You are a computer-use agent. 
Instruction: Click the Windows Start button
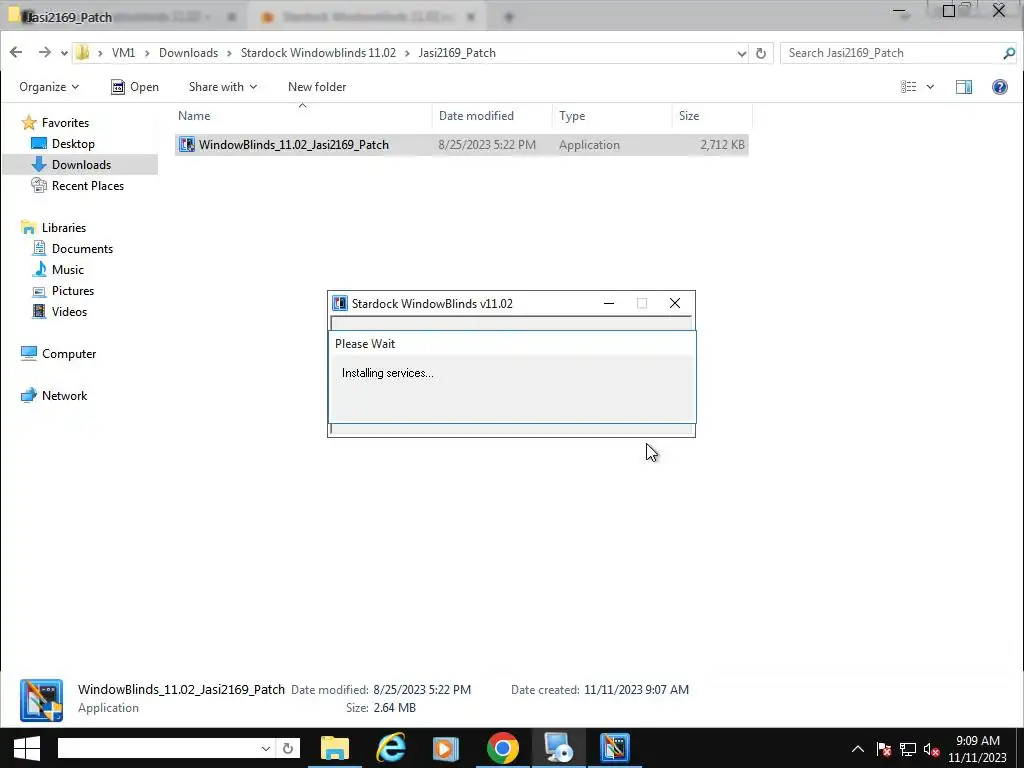pos(26,748)
